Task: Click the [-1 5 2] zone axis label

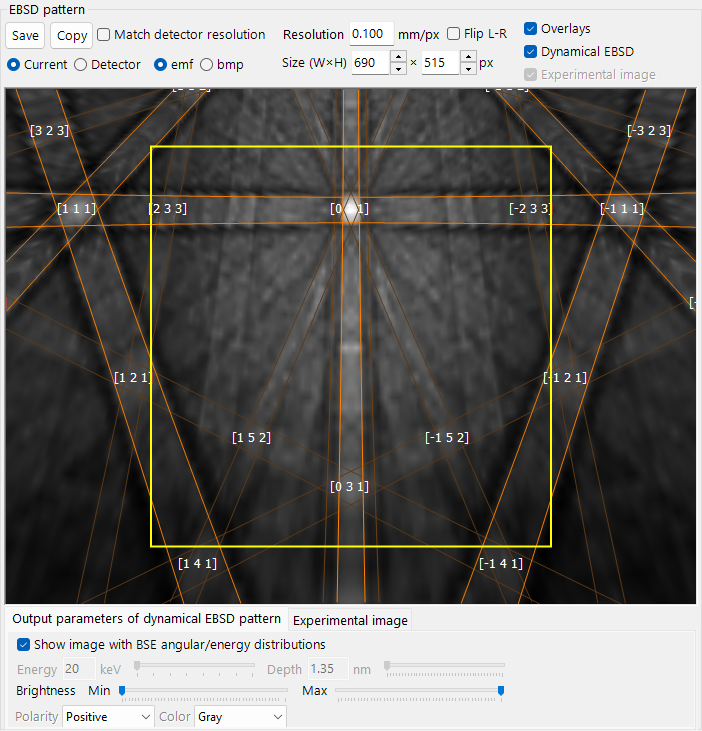Action: 447,438
